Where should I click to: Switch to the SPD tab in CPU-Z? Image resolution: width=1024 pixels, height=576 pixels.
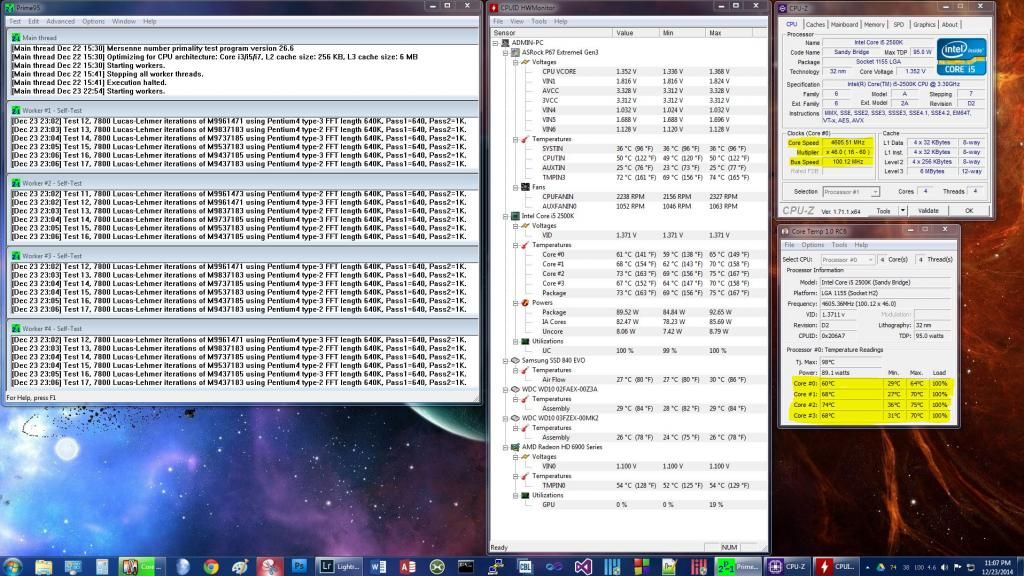click(899, 25)
